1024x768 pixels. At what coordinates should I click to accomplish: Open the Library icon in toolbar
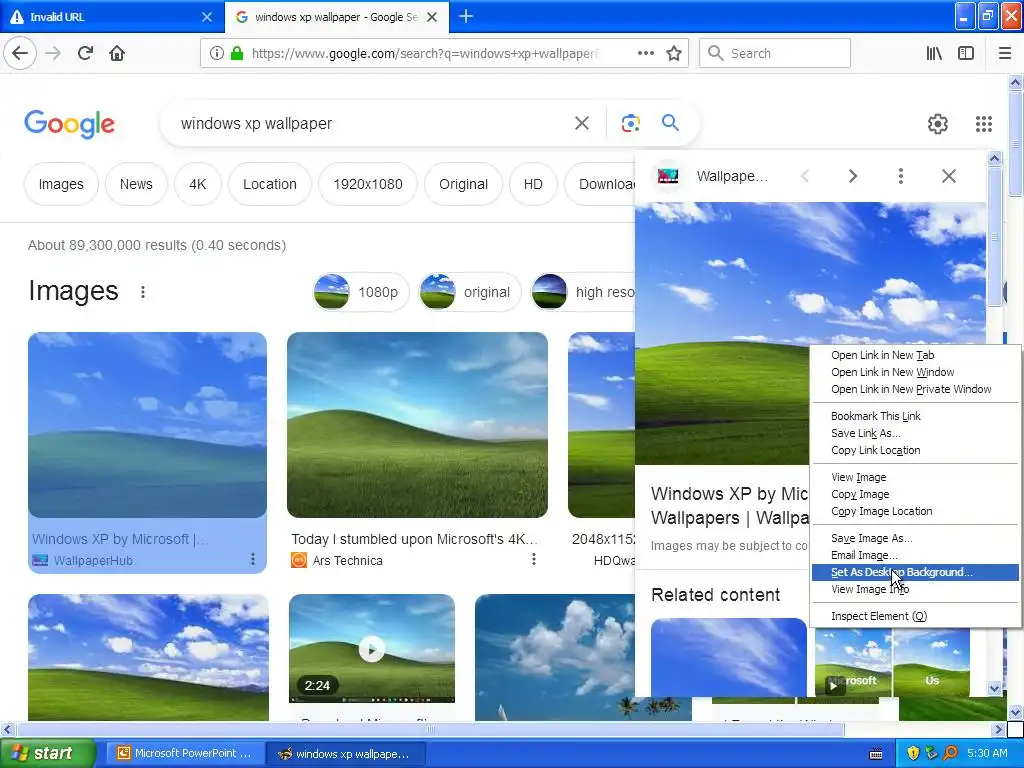[934, 53]
